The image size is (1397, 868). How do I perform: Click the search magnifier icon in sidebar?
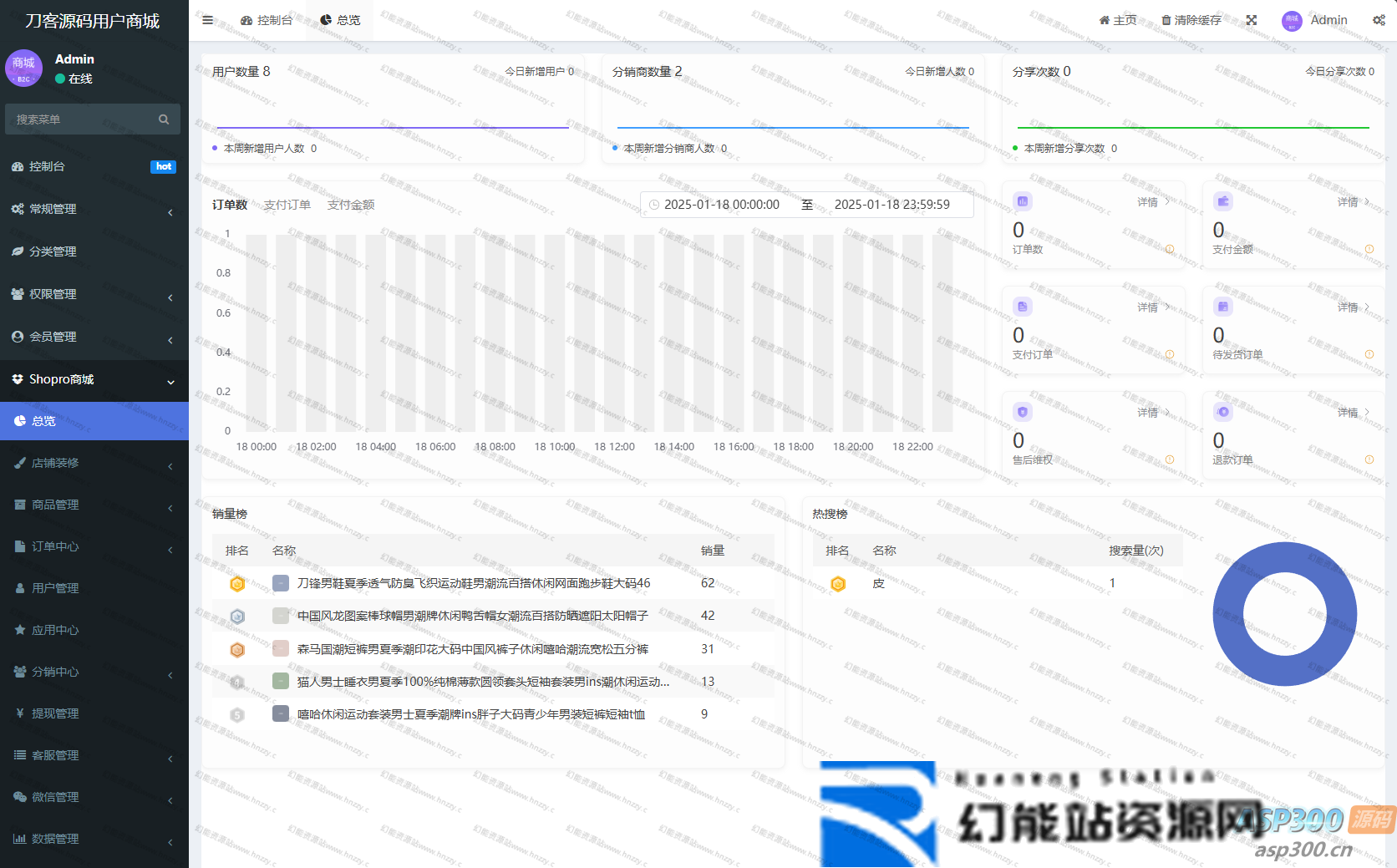pos(164,119)
